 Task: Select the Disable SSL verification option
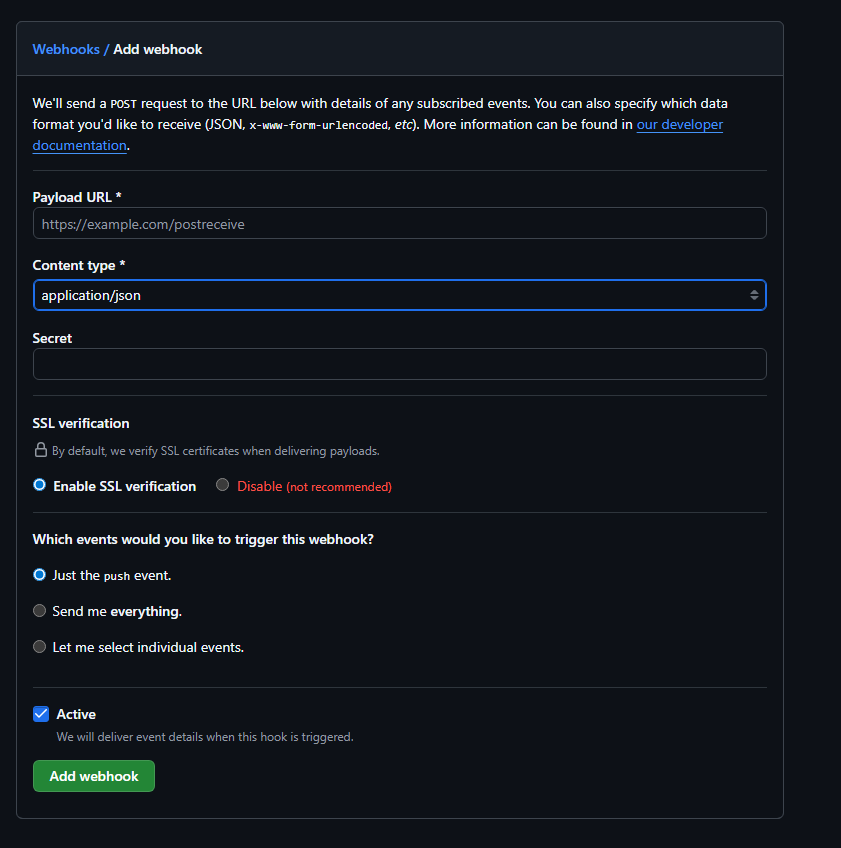[x=221, y=485]
